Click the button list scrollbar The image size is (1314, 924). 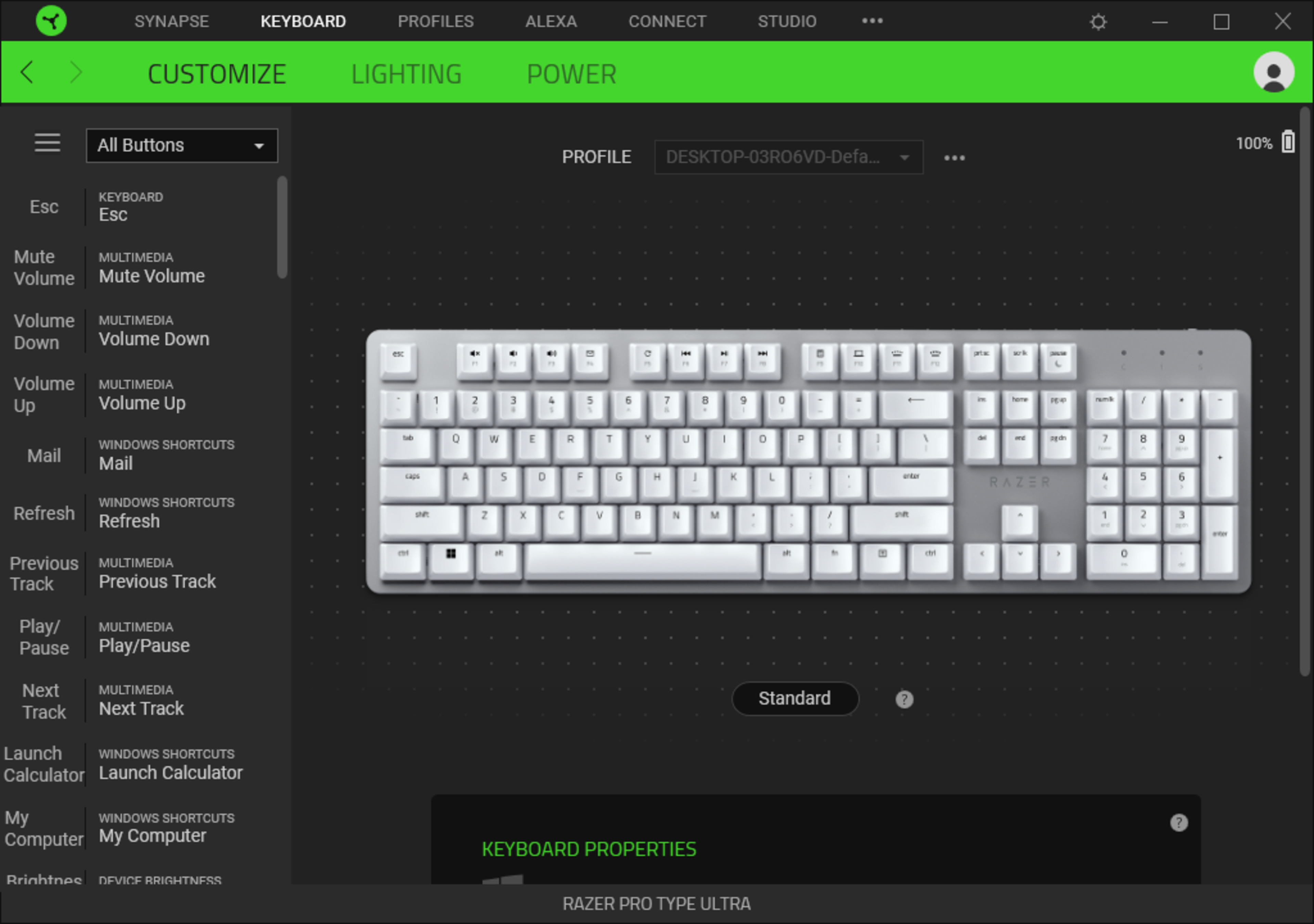tap(282, 227)
